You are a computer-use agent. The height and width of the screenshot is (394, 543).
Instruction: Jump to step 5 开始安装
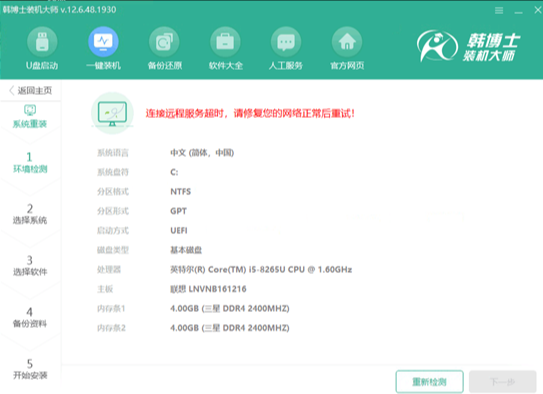point(30,369)
